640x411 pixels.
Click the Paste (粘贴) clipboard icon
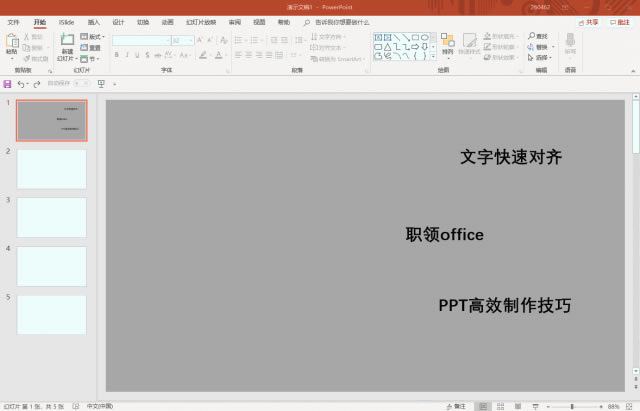click(x=12, y=41)
